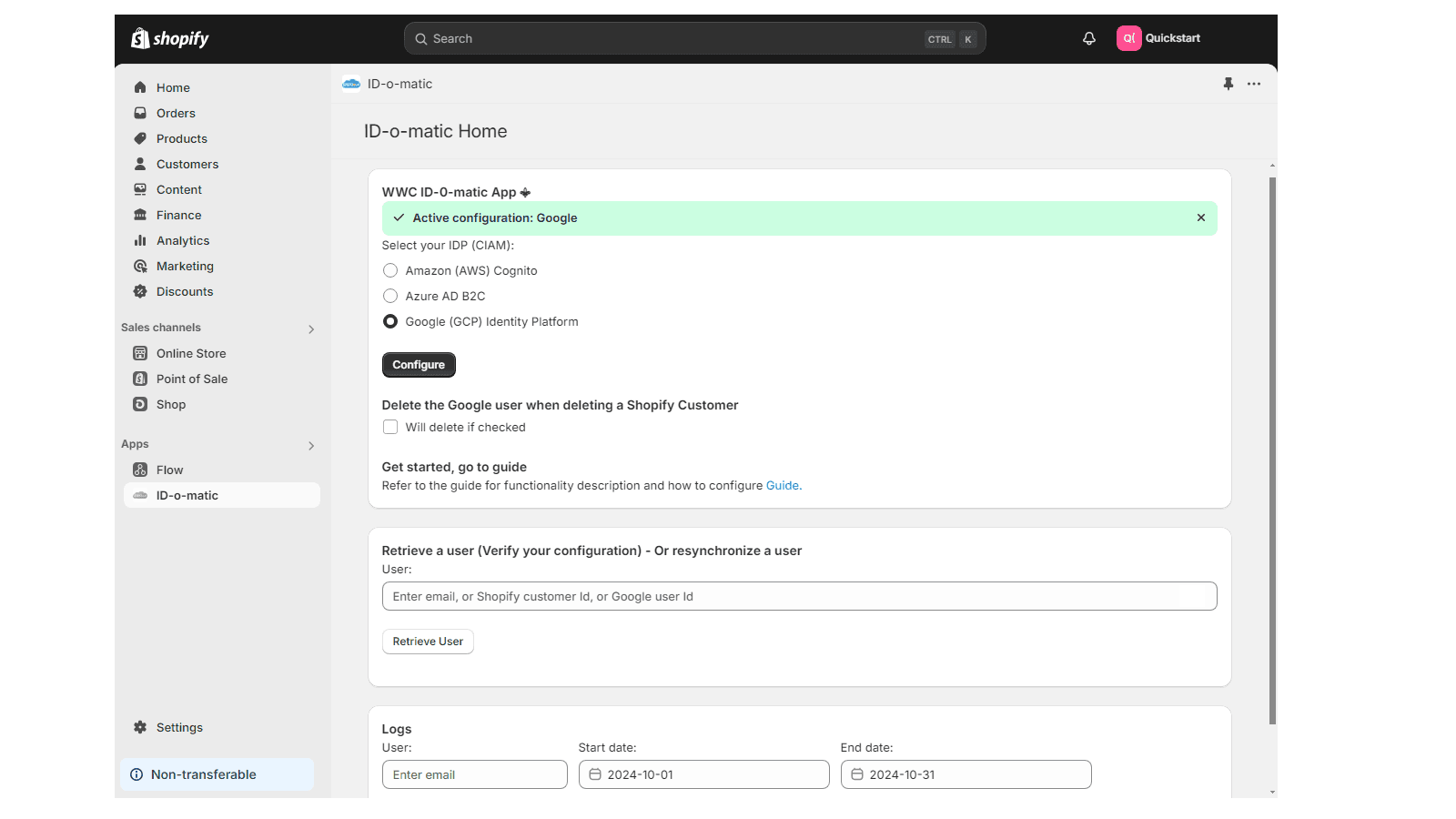Select the Amazon (AWS) Cognito radio button
The image size is (1456, 819).
click(x=390, y=270)
